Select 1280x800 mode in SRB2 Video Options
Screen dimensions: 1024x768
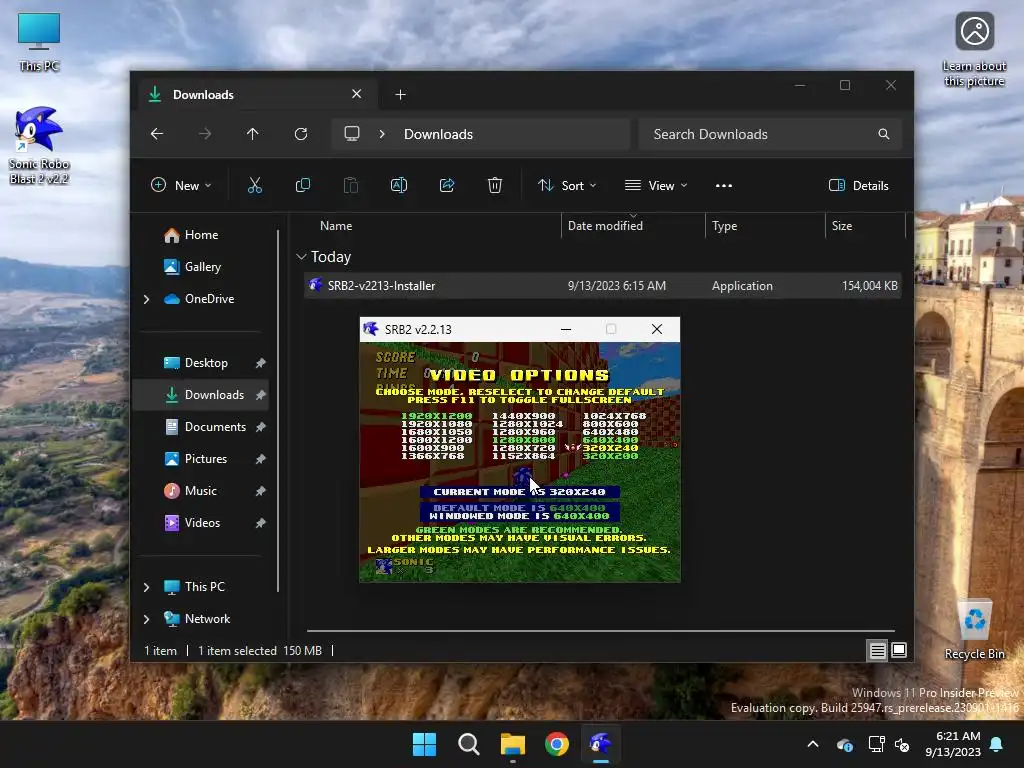(x=523, y=440)
